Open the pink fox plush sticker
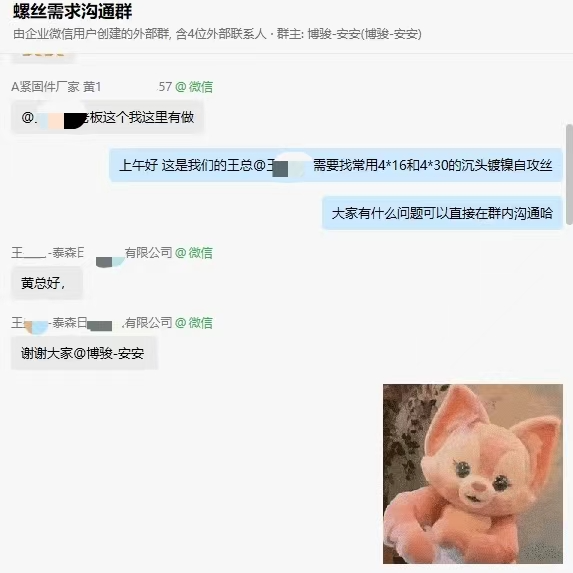Viewport: 573px width, 573px height. (x=473, y=474)
